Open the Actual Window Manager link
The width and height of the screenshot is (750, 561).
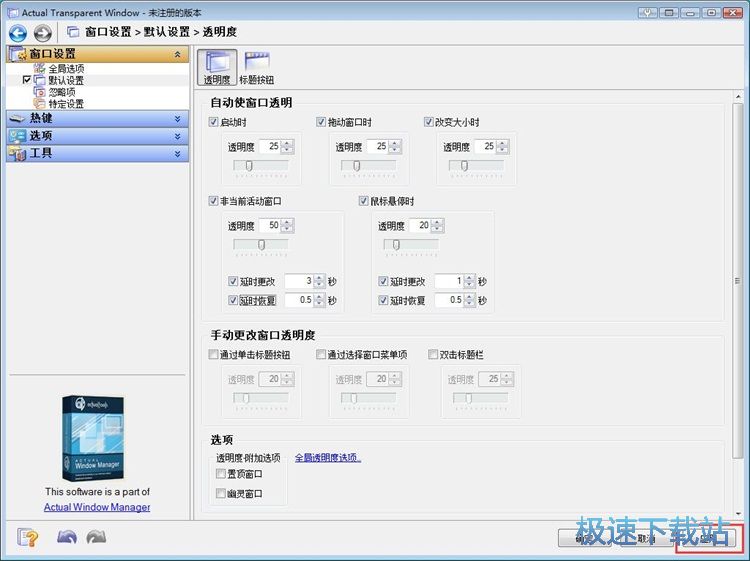click(97, 507)
